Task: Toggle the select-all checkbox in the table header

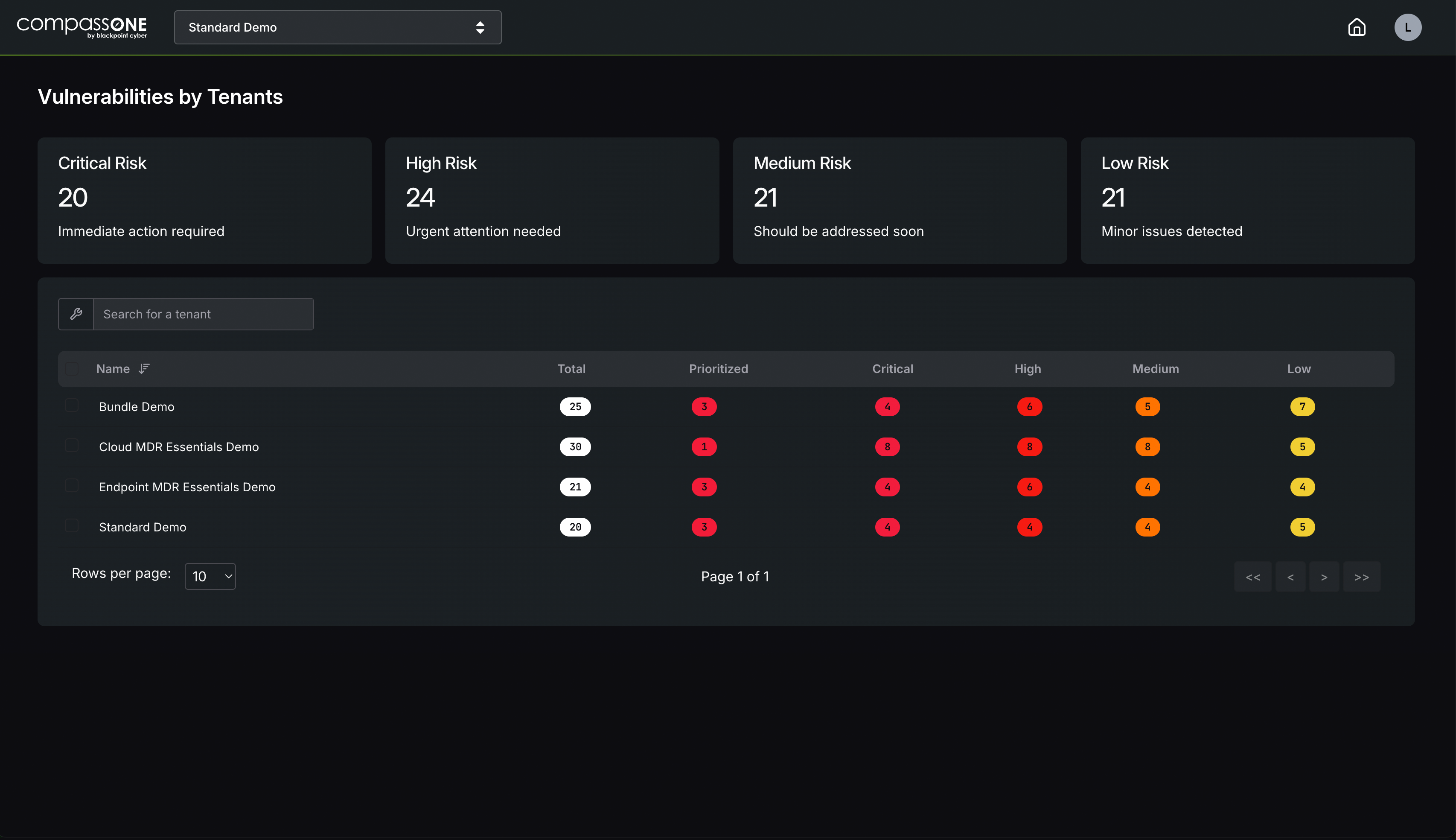Action: (72, 369)
